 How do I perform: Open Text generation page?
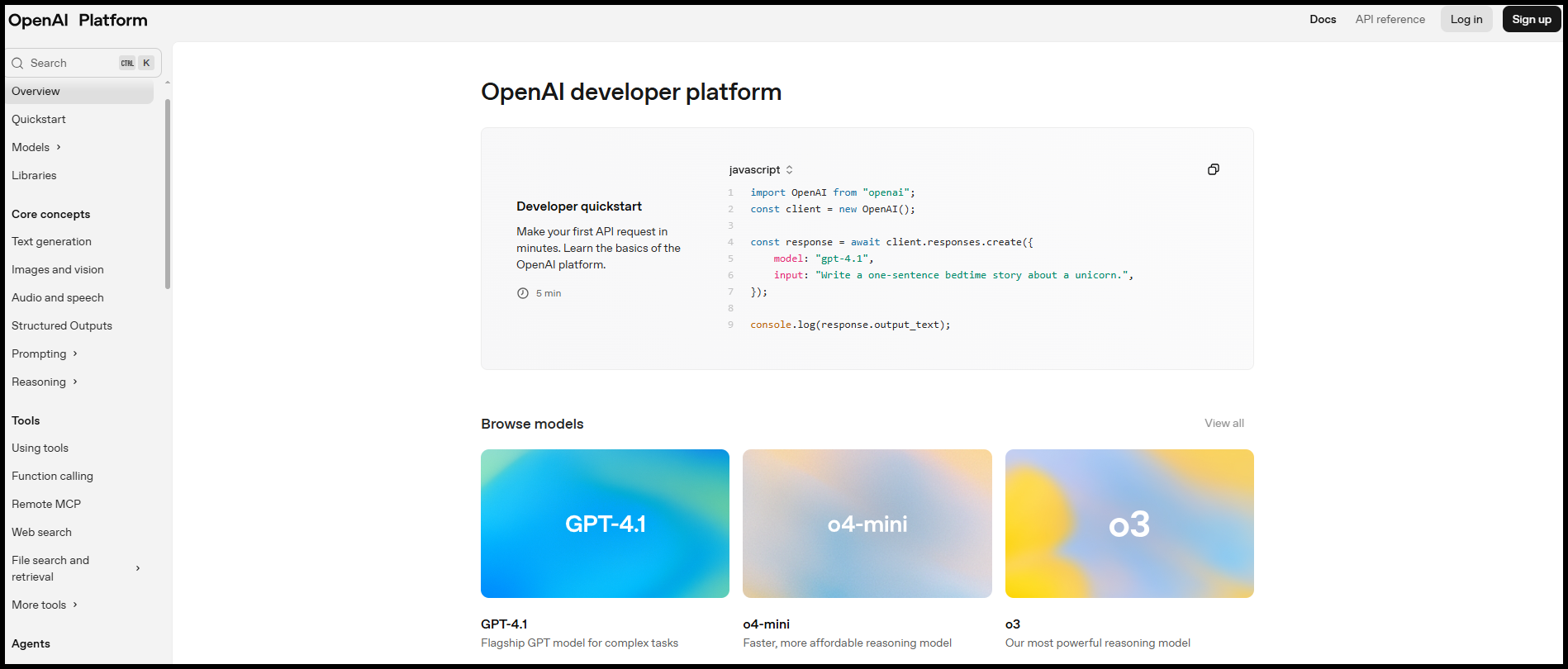pos(51,241)
